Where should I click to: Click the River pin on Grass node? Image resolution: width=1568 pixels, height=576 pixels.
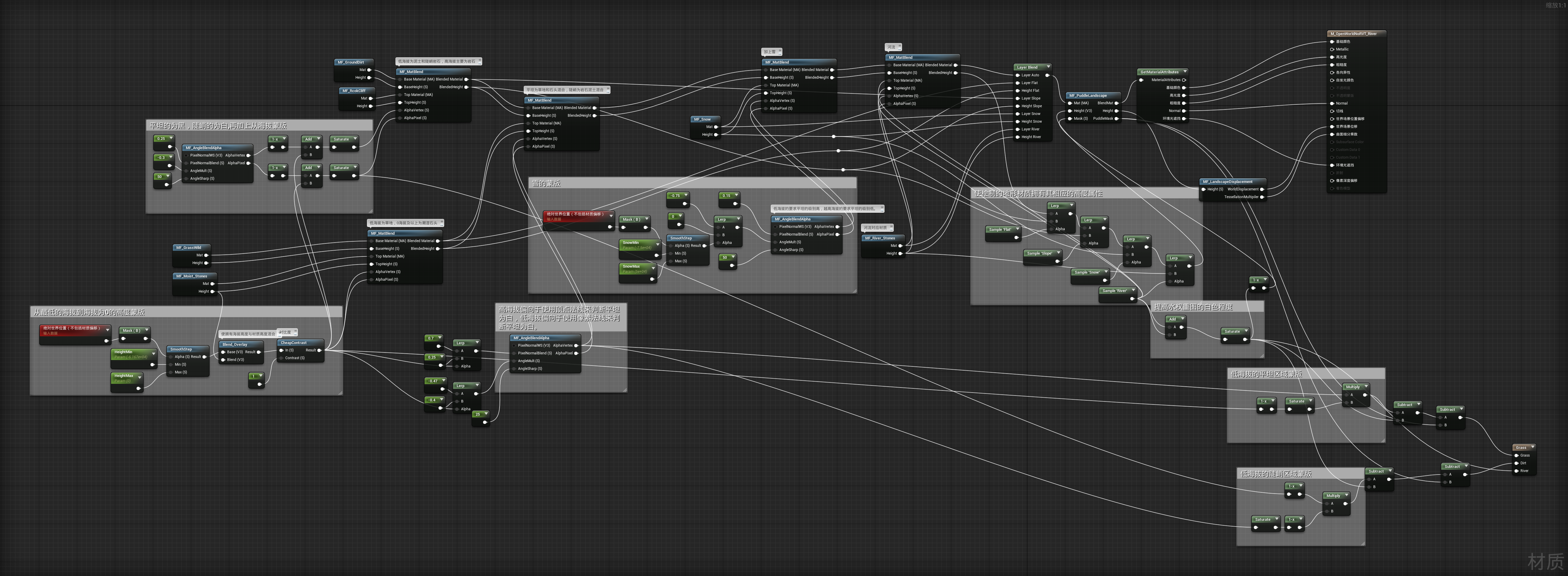pyautogui.click(x=1516, y=471)
